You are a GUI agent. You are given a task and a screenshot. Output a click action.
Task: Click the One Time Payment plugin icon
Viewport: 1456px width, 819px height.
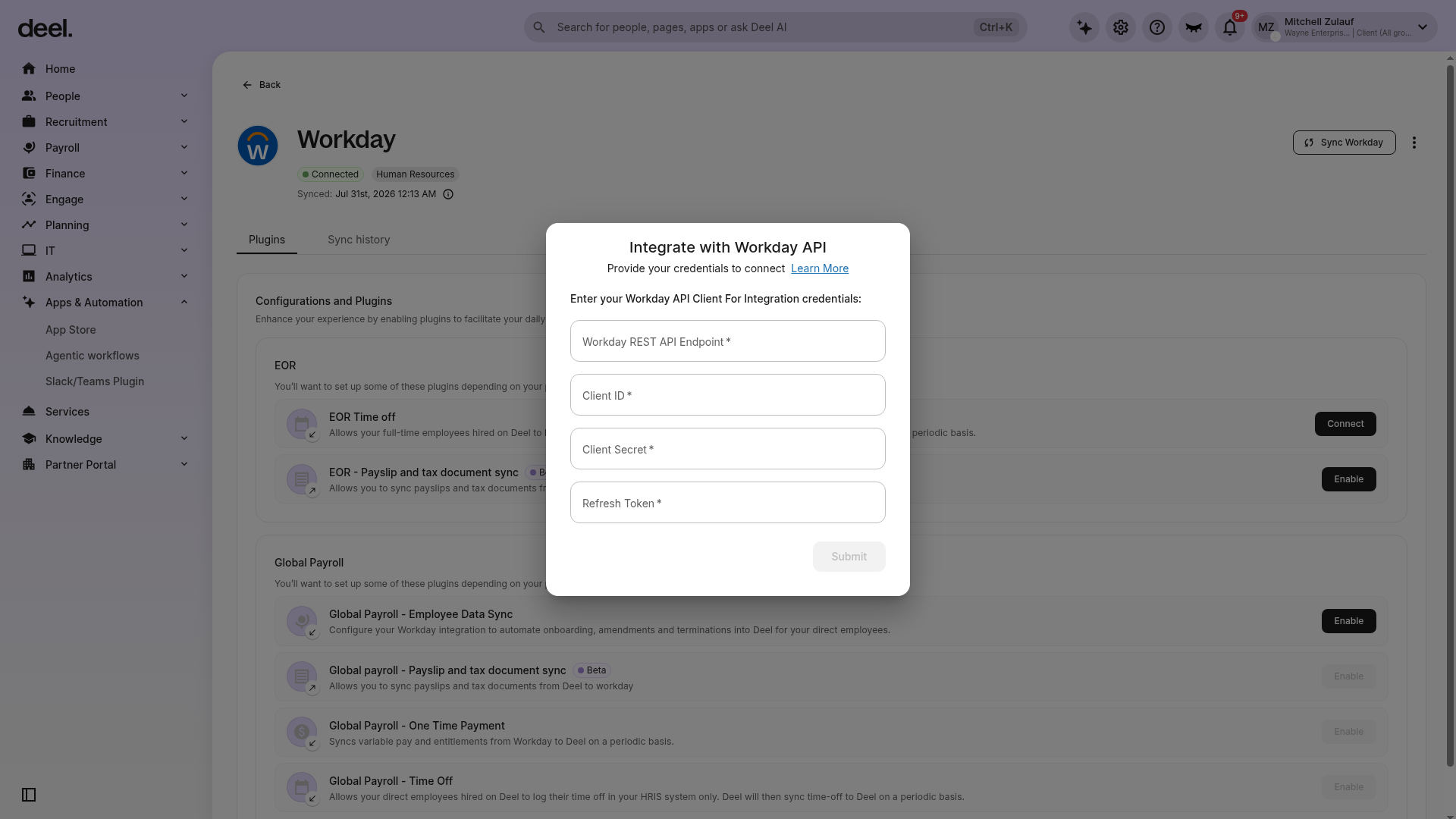[x=302, y=732]
